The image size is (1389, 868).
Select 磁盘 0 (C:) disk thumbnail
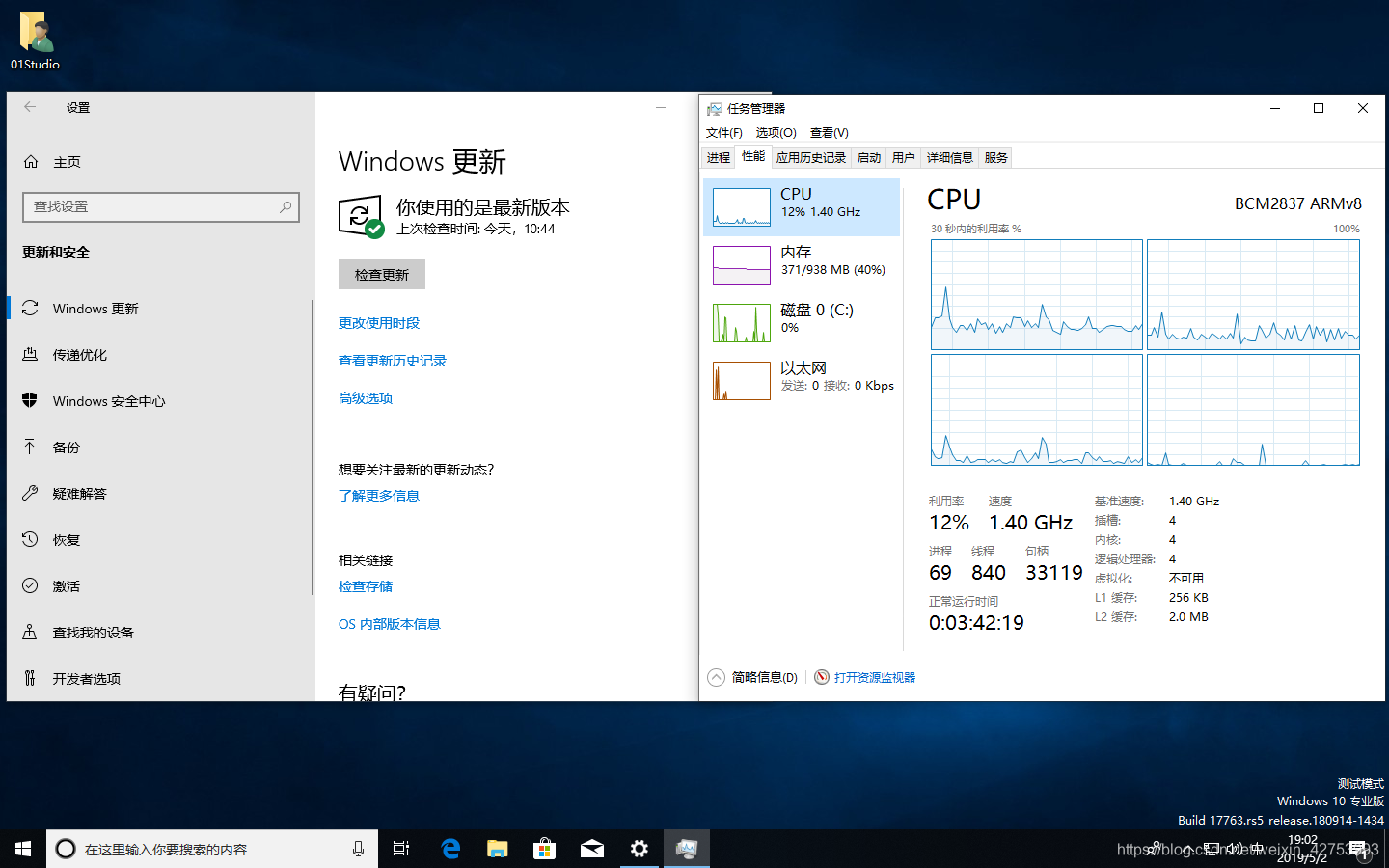(x=742, y=323)
